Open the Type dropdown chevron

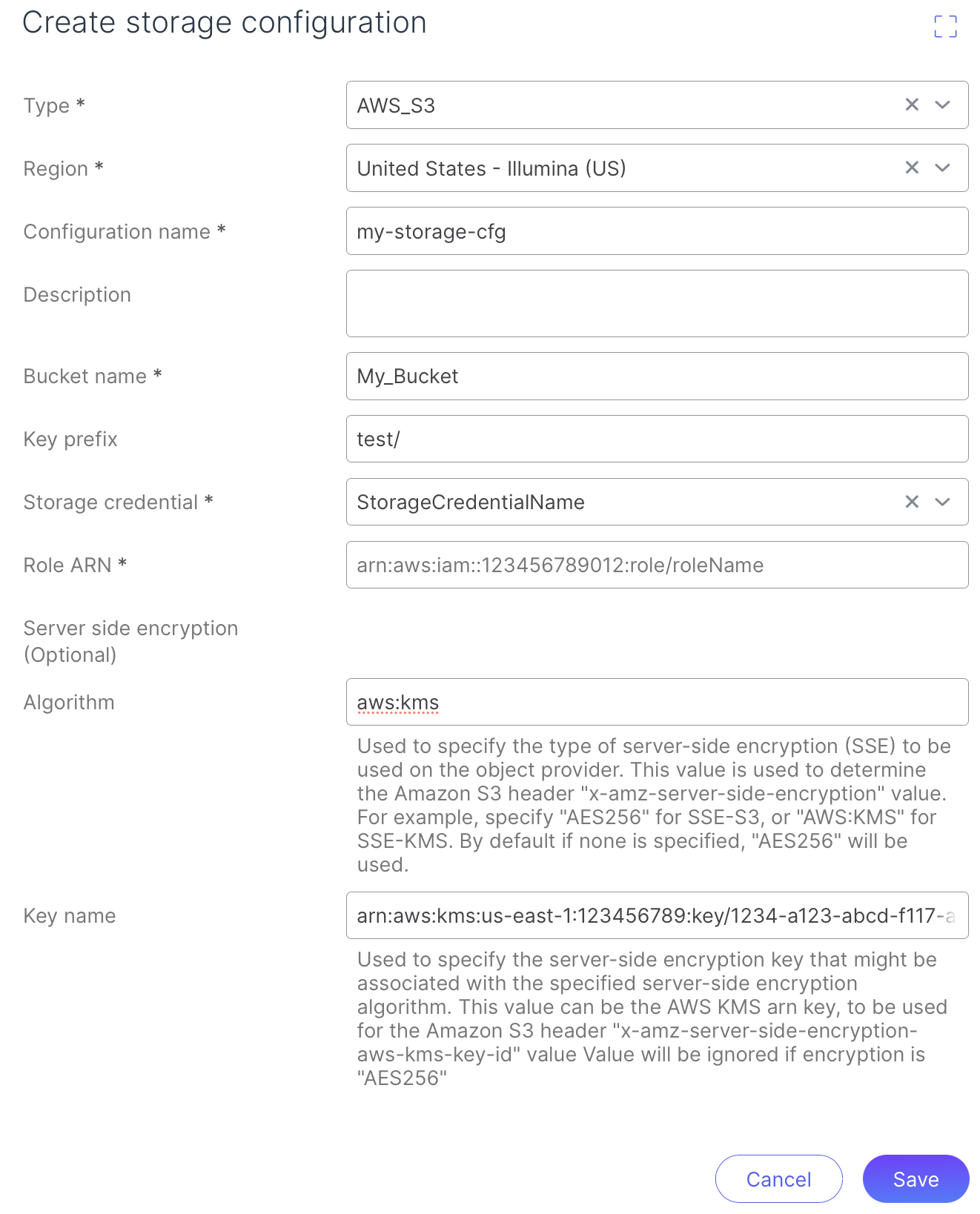coord(942,105)
